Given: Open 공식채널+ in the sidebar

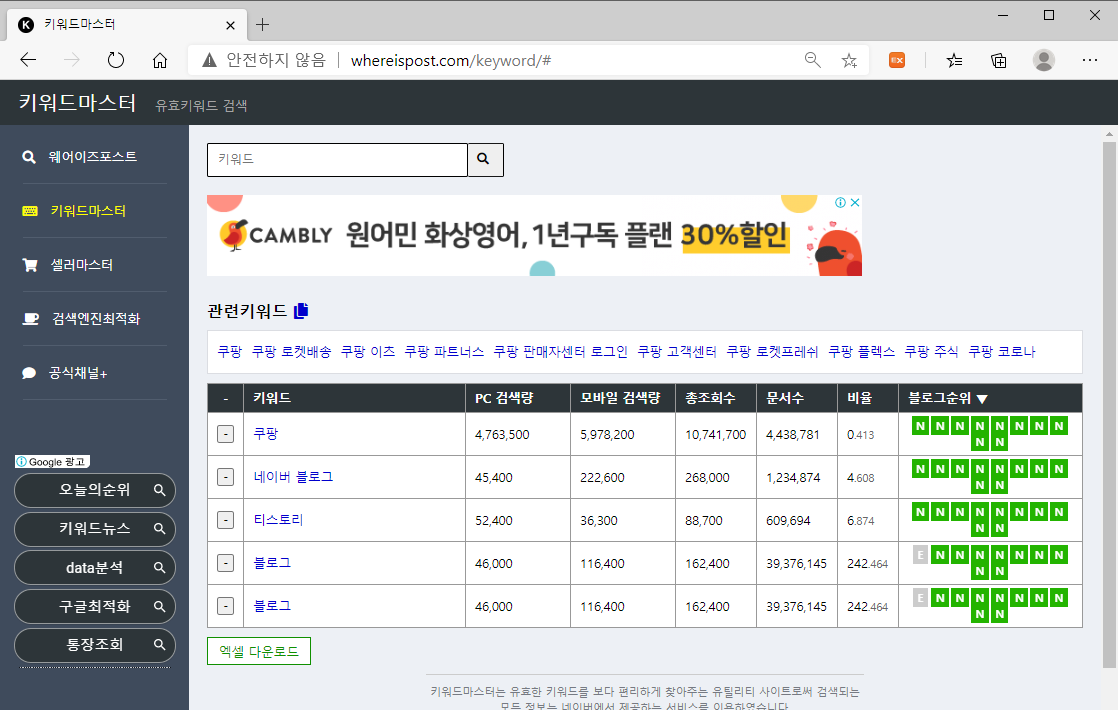Looking at the screenshot, I should click(78, 373).
